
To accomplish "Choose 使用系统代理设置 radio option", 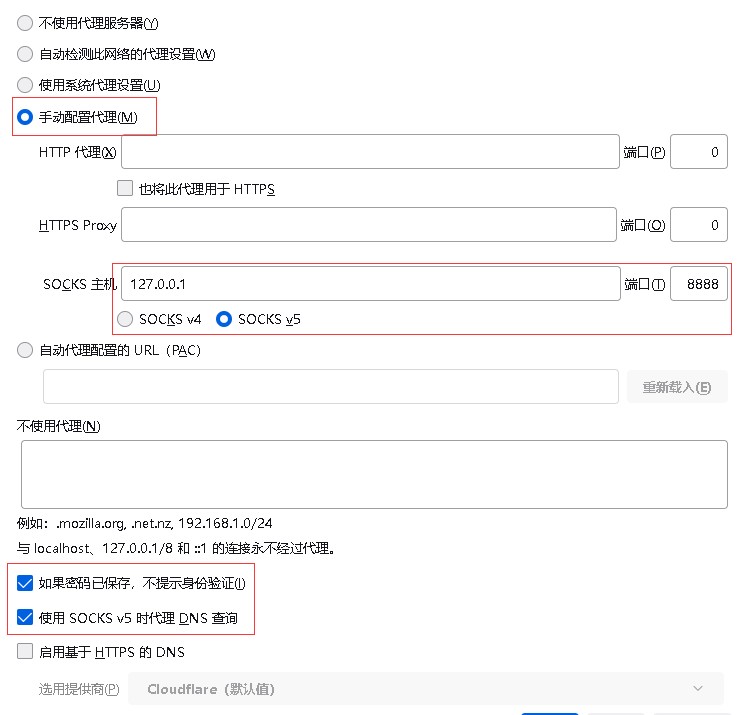I will click(25, 85).
